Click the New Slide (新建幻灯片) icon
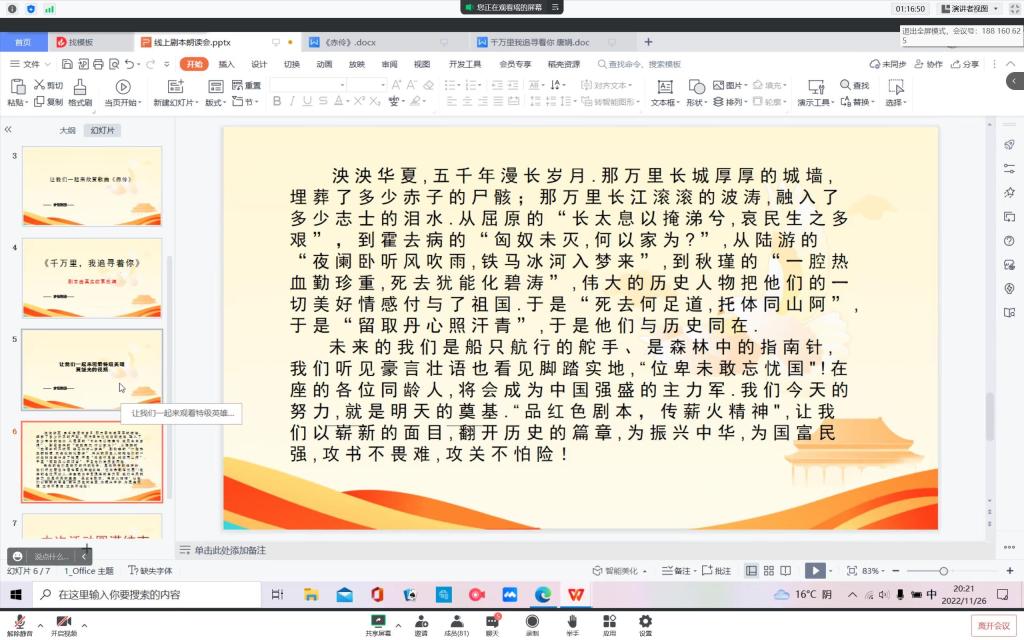 [x=173, y=87]
